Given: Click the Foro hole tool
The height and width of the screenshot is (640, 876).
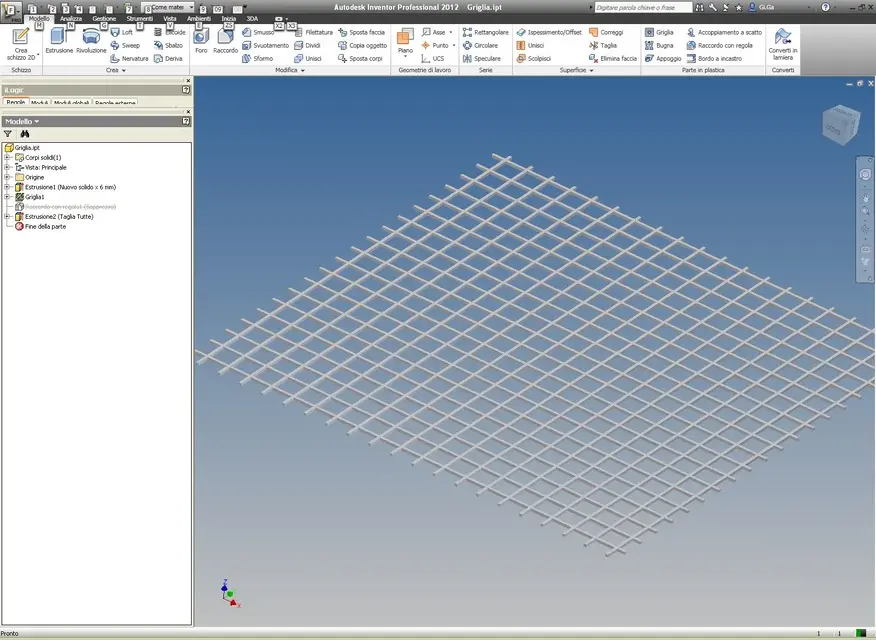Looking at the screenshot, I should tap(201, 36).
